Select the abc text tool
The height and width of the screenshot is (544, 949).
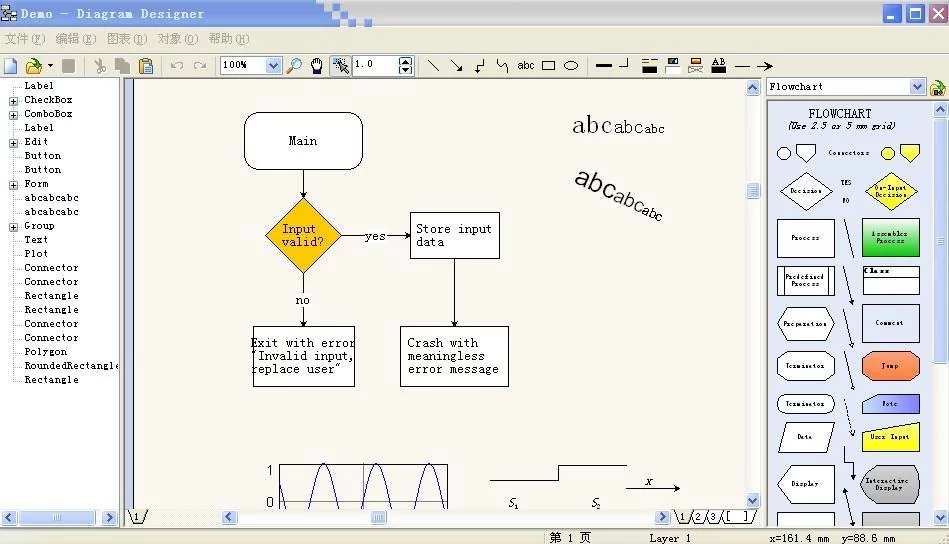point(526,66)
